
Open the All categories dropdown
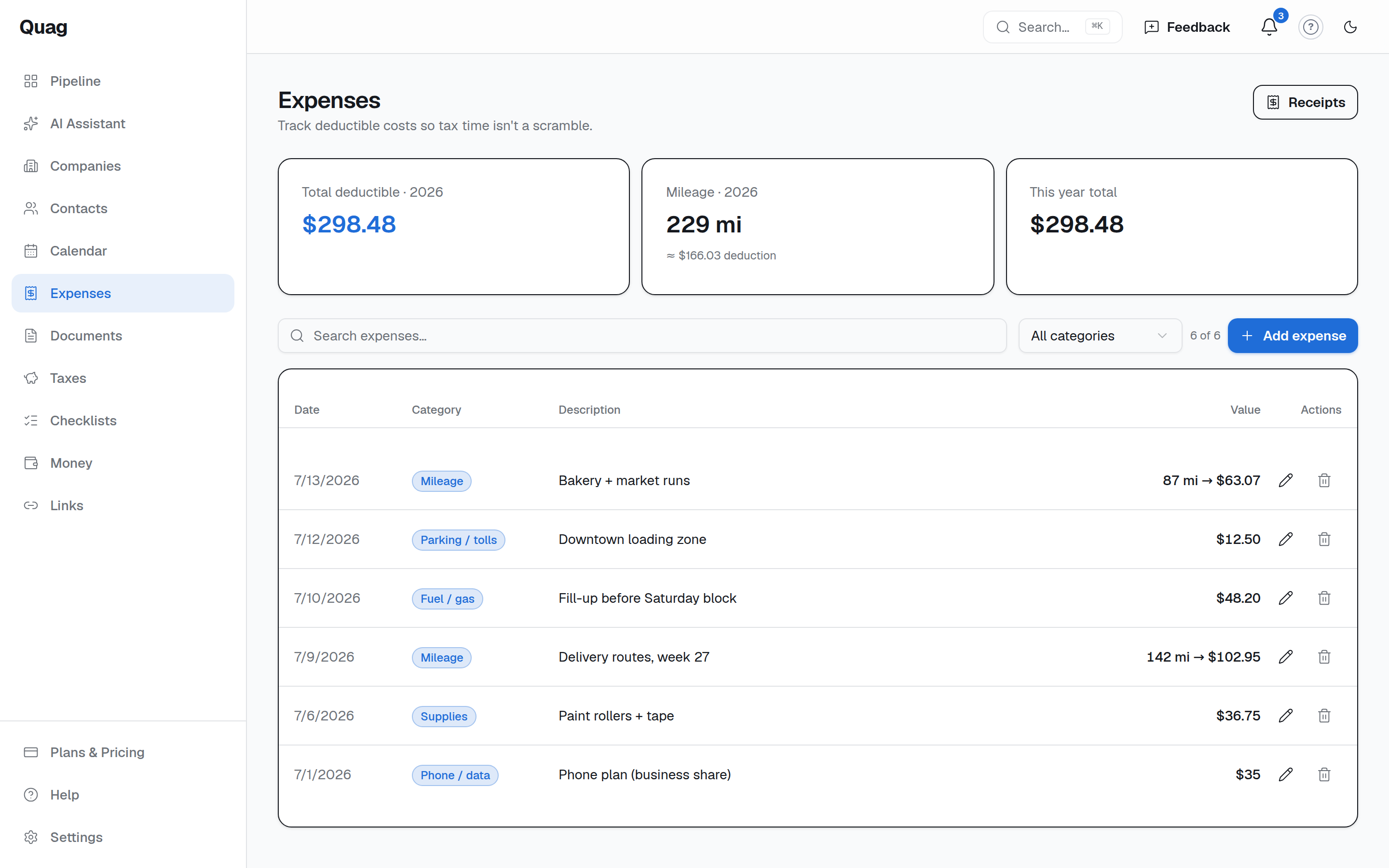tap(1100, 336)
